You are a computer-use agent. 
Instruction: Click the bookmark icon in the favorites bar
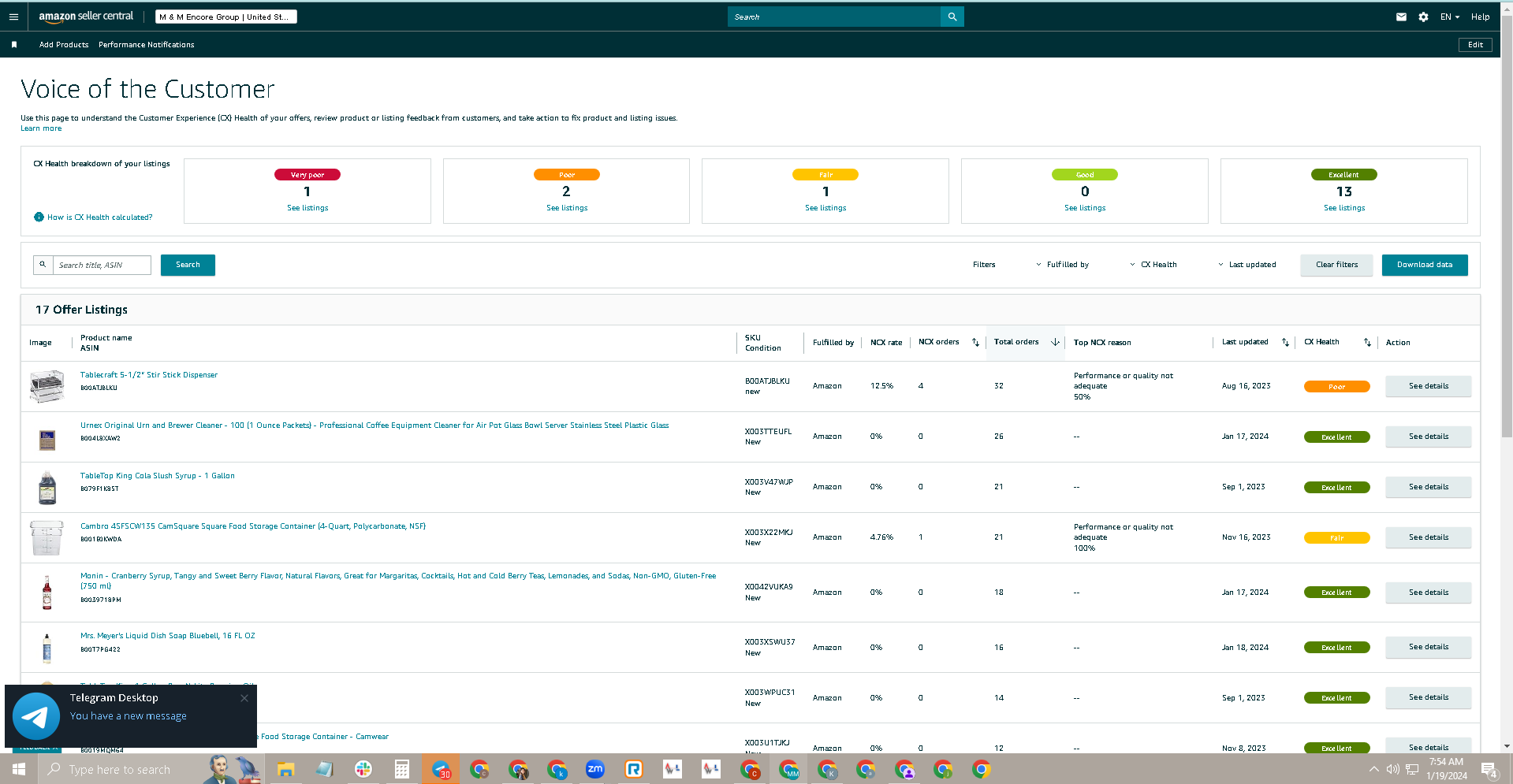pyautogui.click(x=14, y=45)
